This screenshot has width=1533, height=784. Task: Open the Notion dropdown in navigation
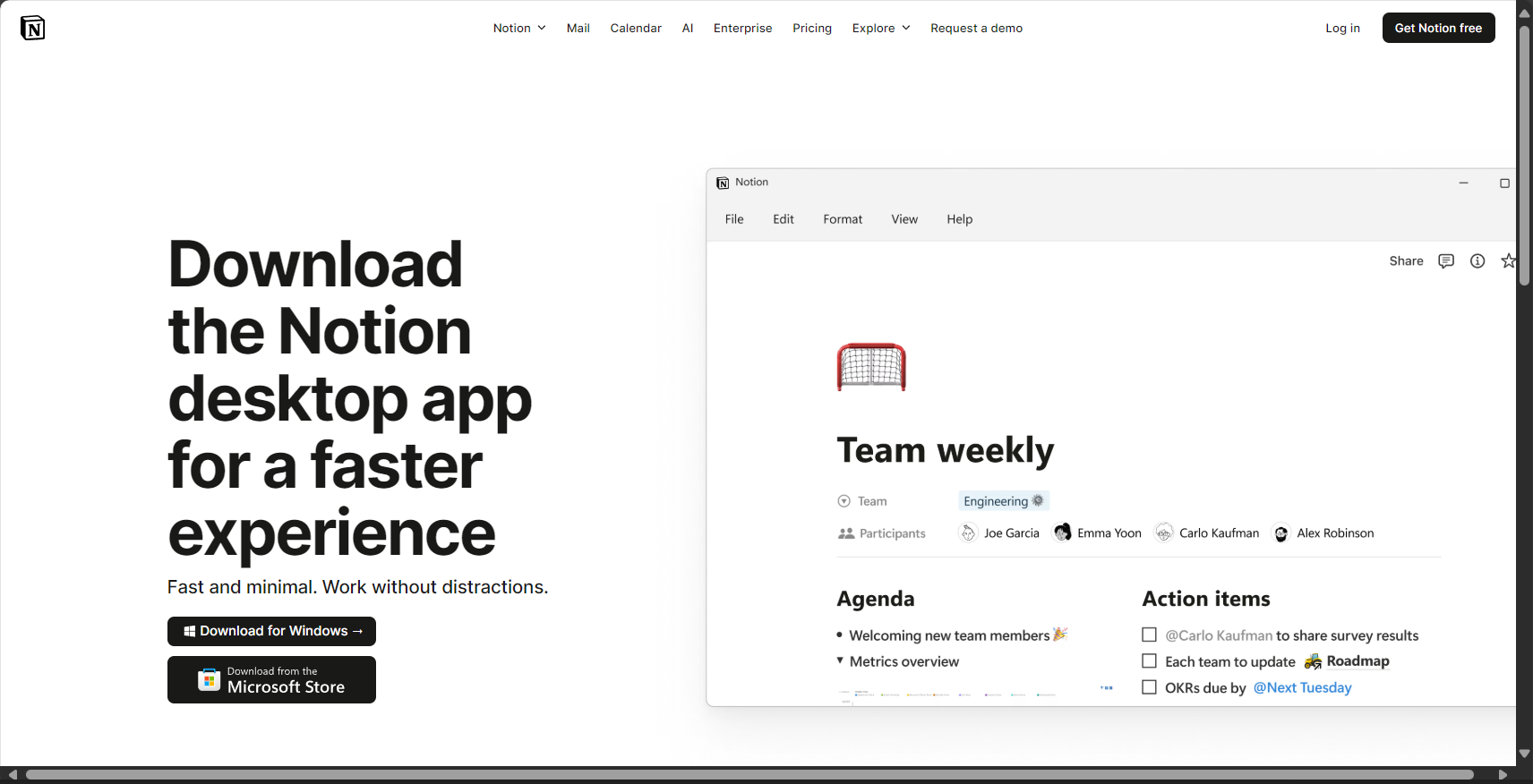tap(519, 28)
